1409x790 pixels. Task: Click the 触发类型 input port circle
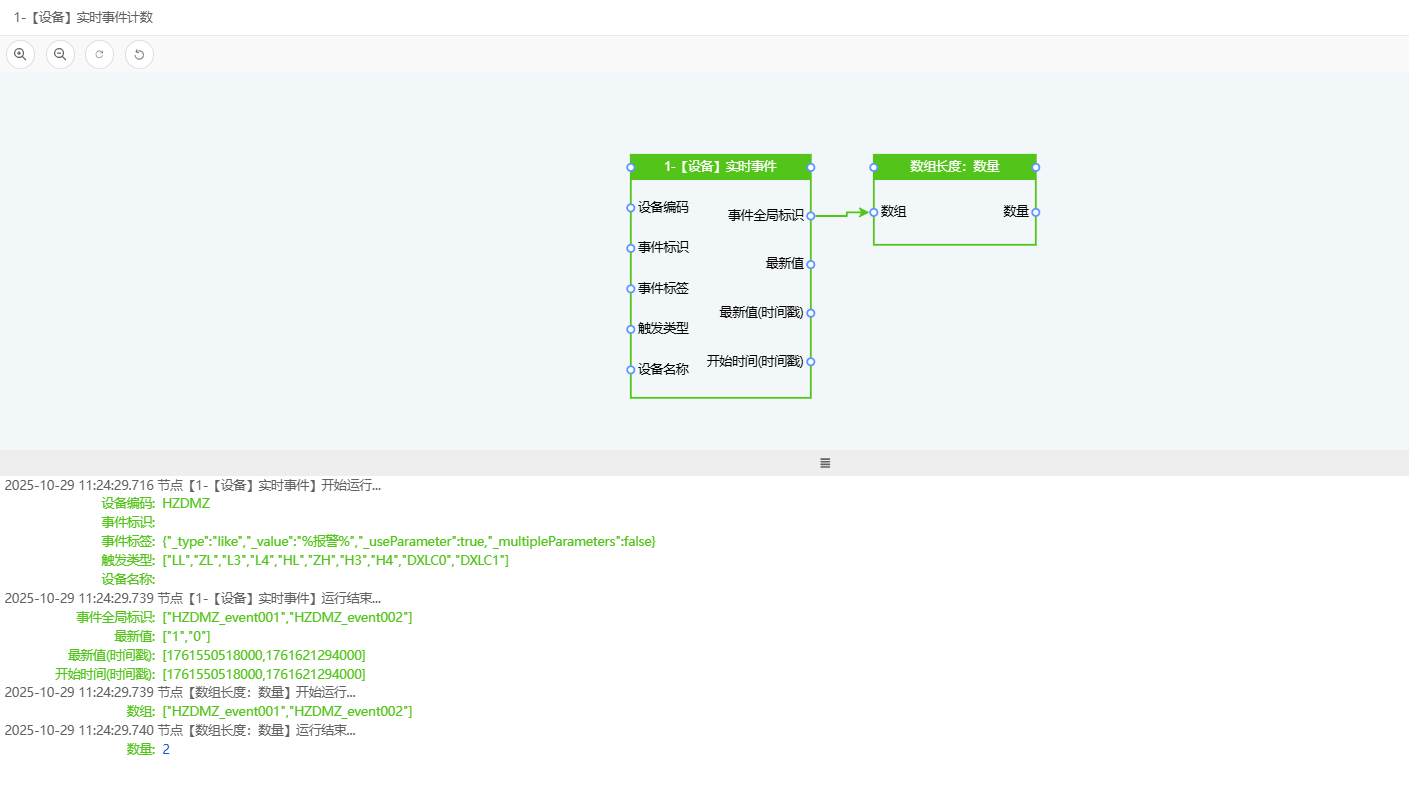click(x=631, y=329)
